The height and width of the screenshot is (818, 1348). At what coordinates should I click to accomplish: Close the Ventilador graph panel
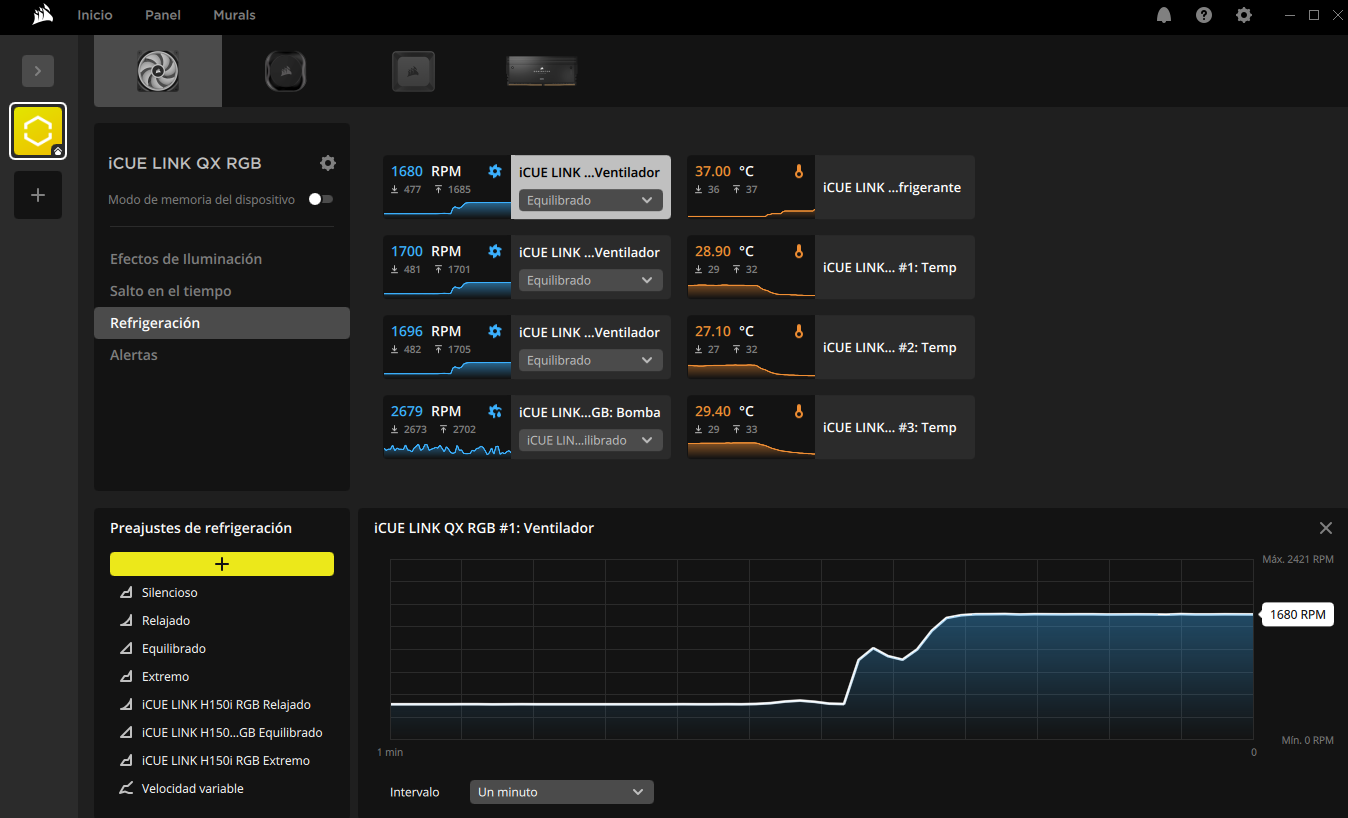(x=1326, y=528)
